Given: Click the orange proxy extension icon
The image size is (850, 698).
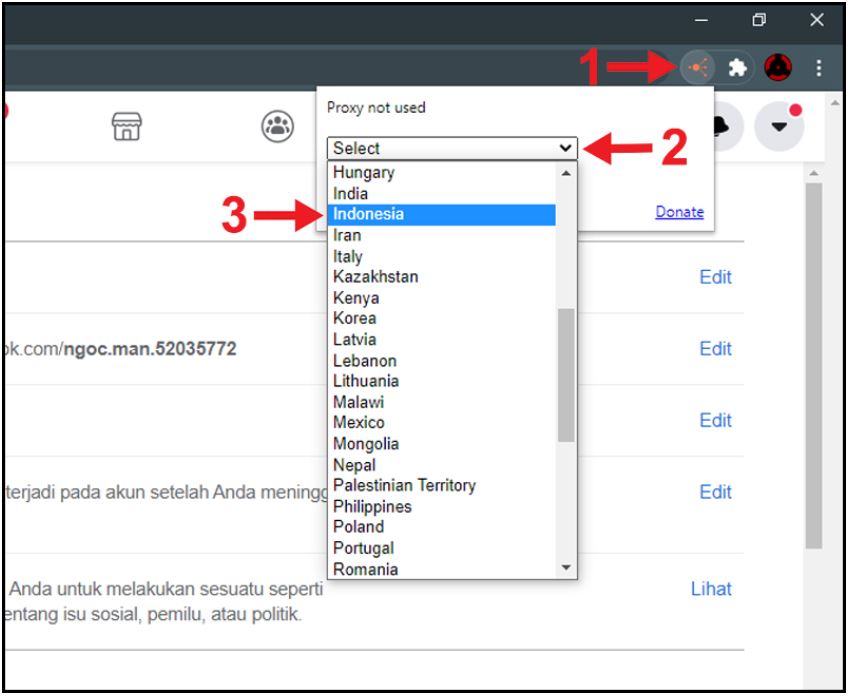Looking at the screenshot, I should pyautogui.click(x=698, y=68).
